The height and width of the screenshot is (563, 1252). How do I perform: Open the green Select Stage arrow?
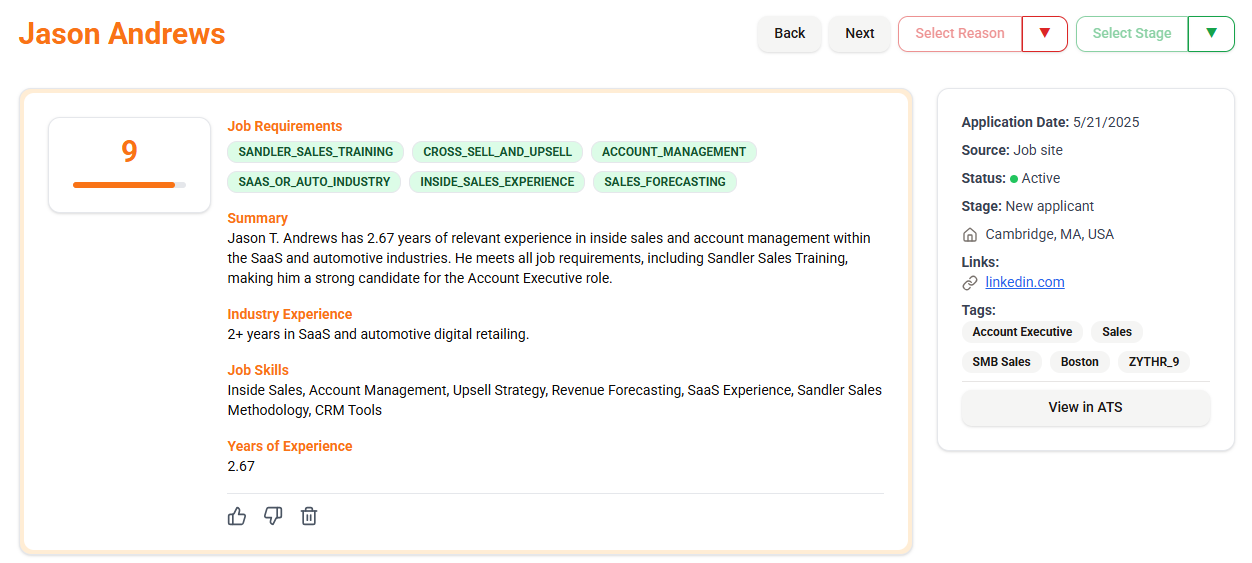[x=1211, y=33]
